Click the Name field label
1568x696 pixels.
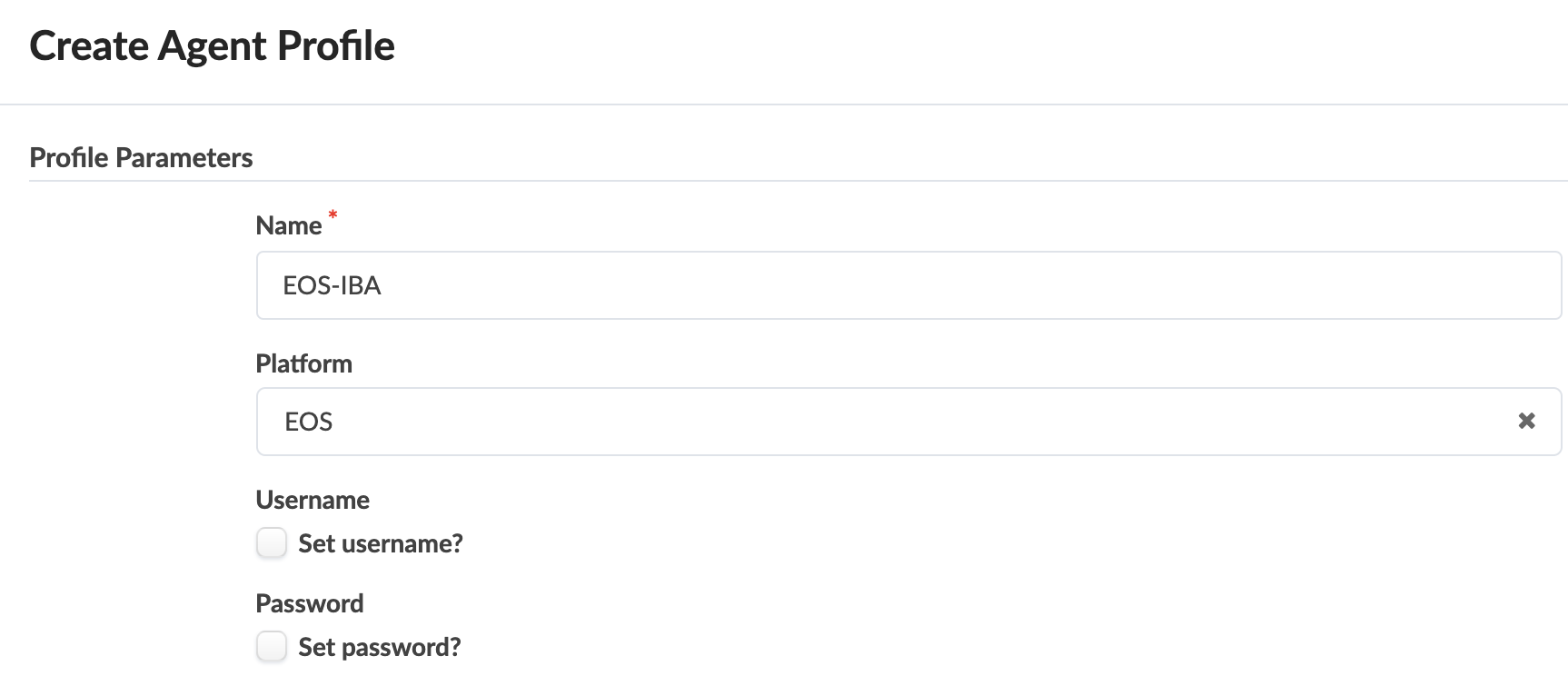[289, 225]
